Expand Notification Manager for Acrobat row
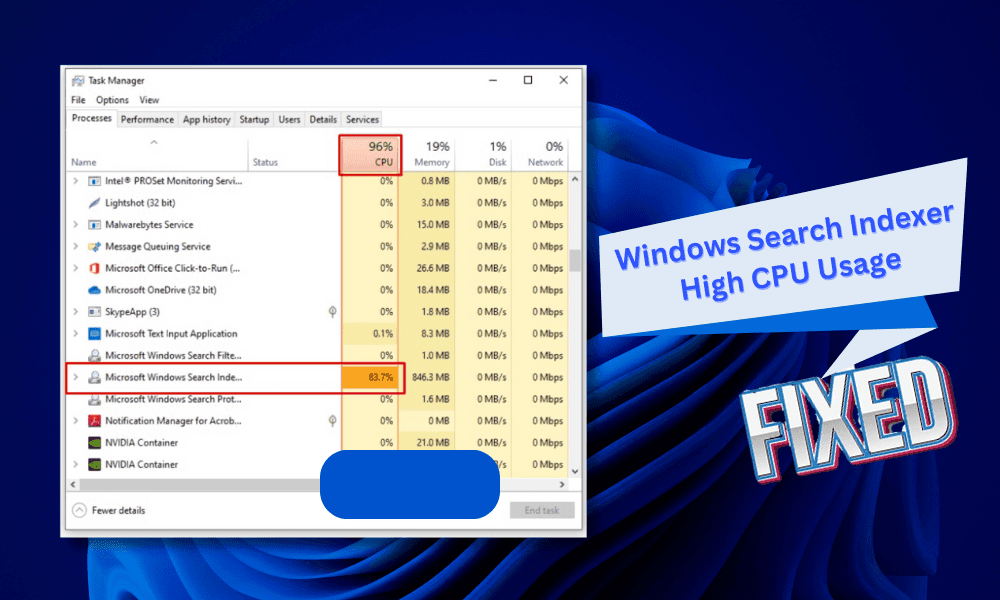Viewport: 1000px width, 600px height. pos(75,421)
